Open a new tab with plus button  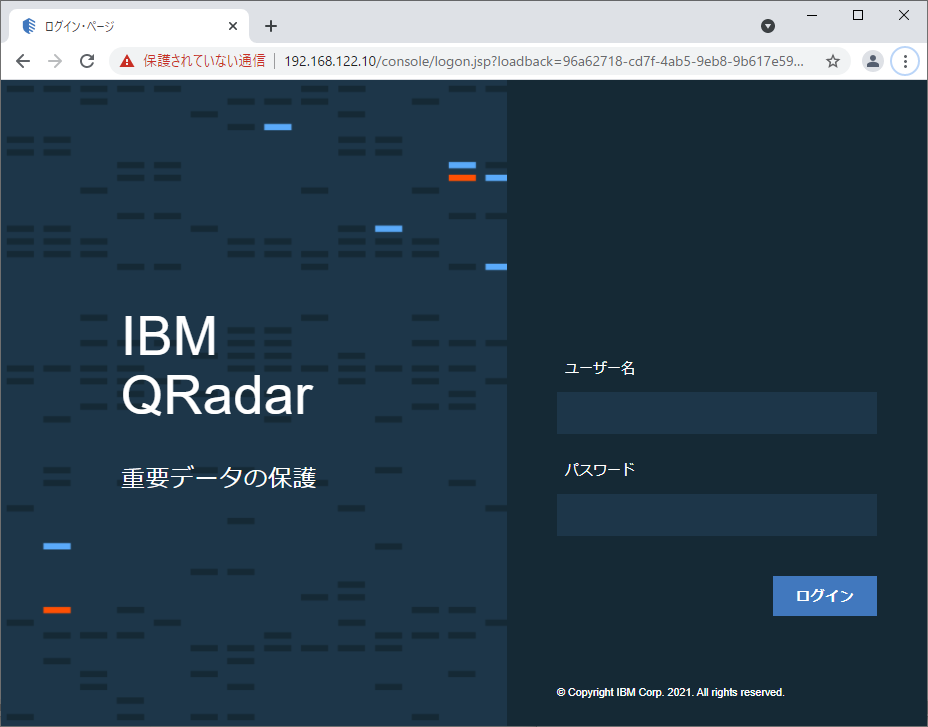(270, 26)
